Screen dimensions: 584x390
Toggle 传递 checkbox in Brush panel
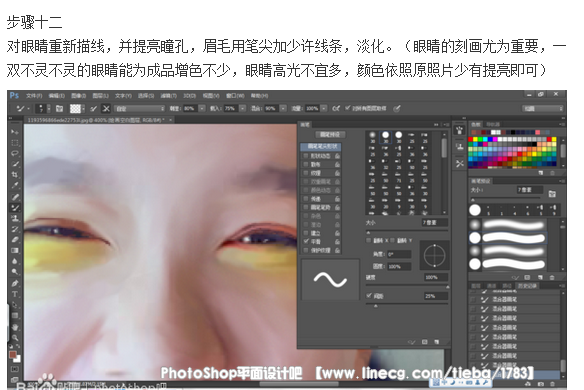pyautogui.click(x=306, y=199)
